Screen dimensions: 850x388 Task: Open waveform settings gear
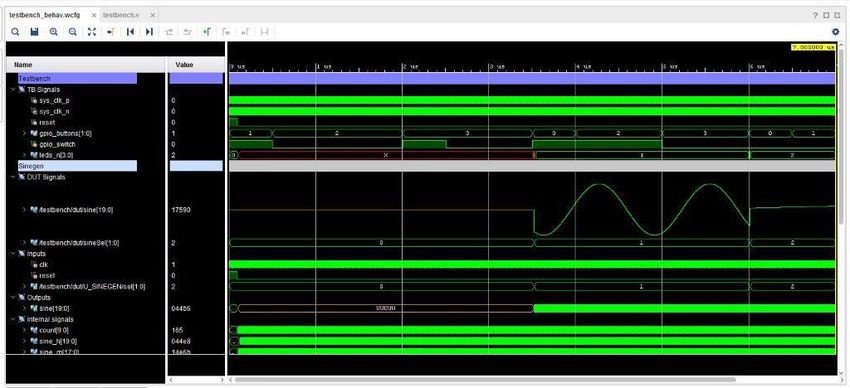click(835, 32)
